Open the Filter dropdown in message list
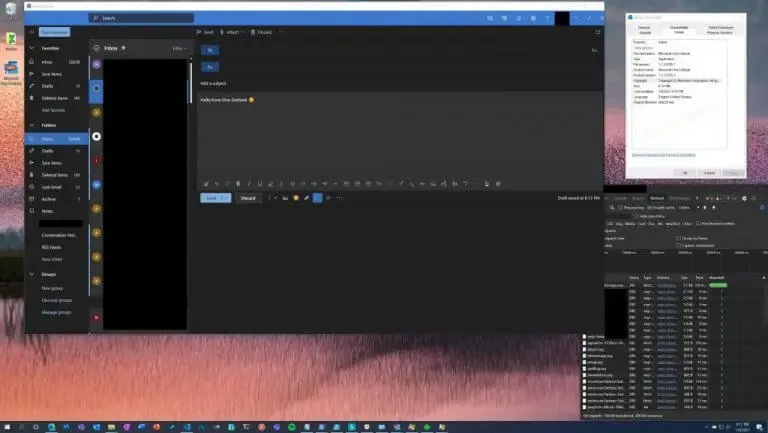The image size is (768, 433). point(179,47)
